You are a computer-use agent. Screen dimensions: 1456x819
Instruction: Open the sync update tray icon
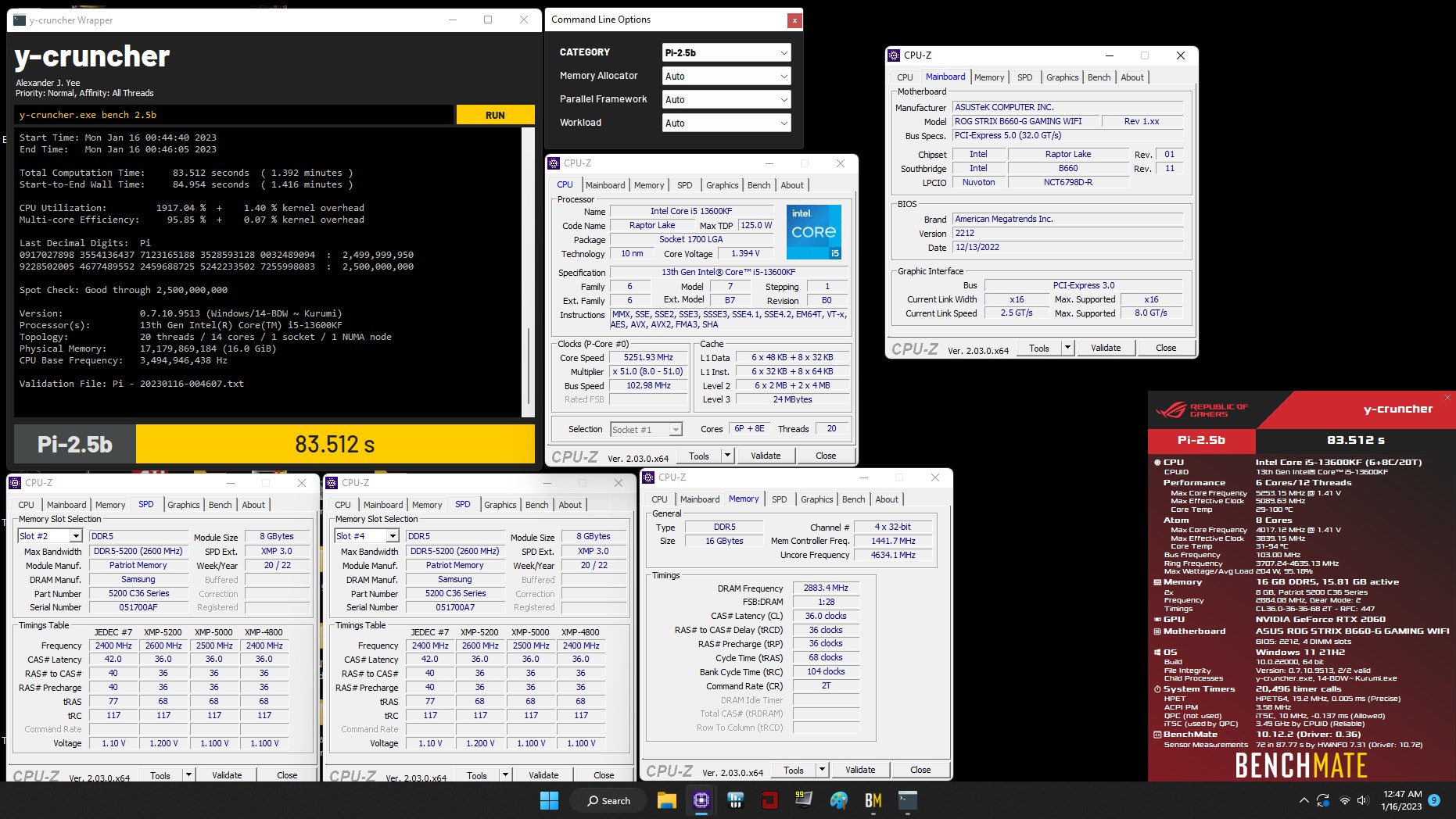pos(1323,800)
